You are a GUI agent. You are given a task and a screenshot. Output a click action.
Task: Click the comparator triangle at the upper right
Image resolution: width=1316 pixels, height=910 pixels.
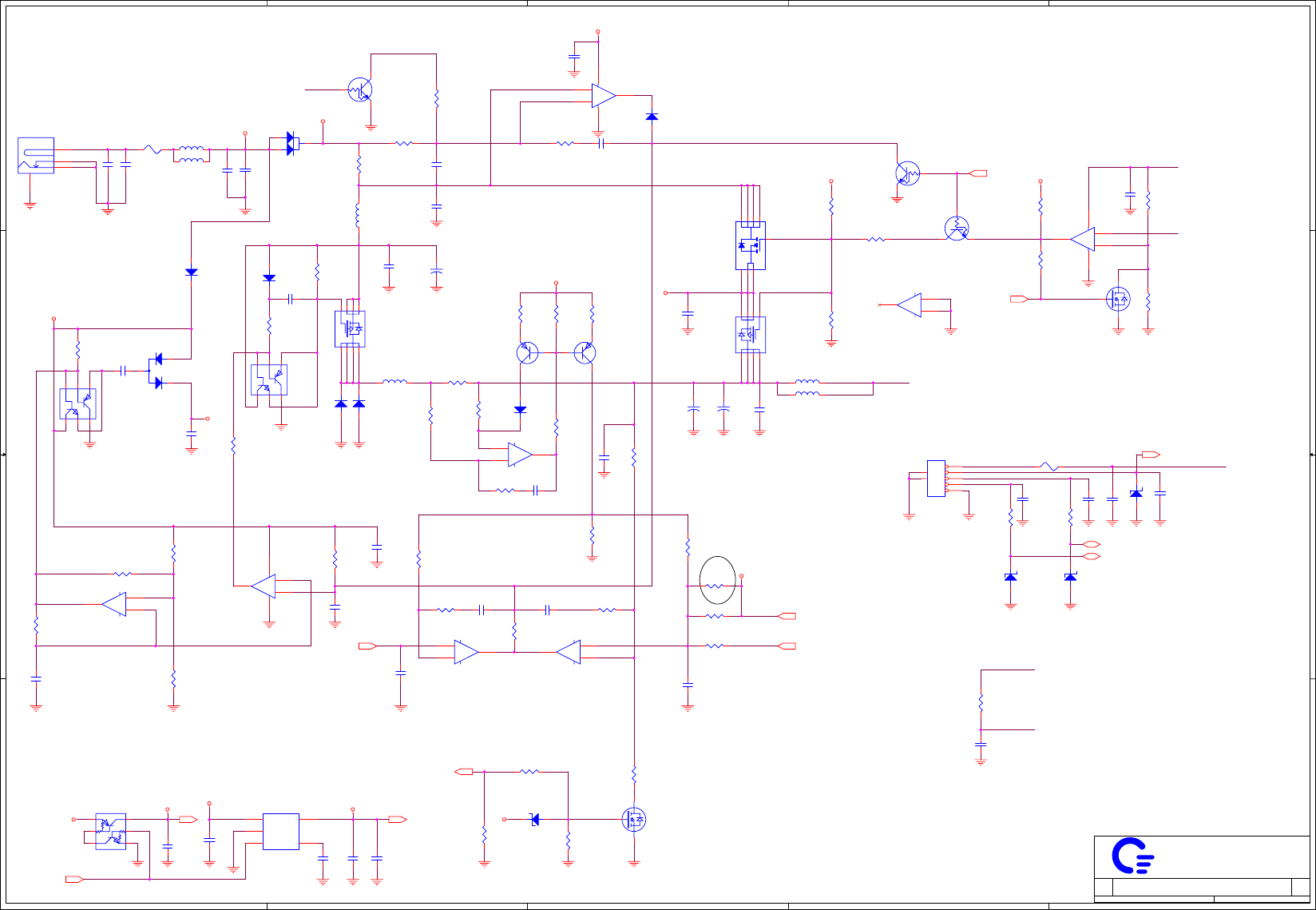[1083, 239]
